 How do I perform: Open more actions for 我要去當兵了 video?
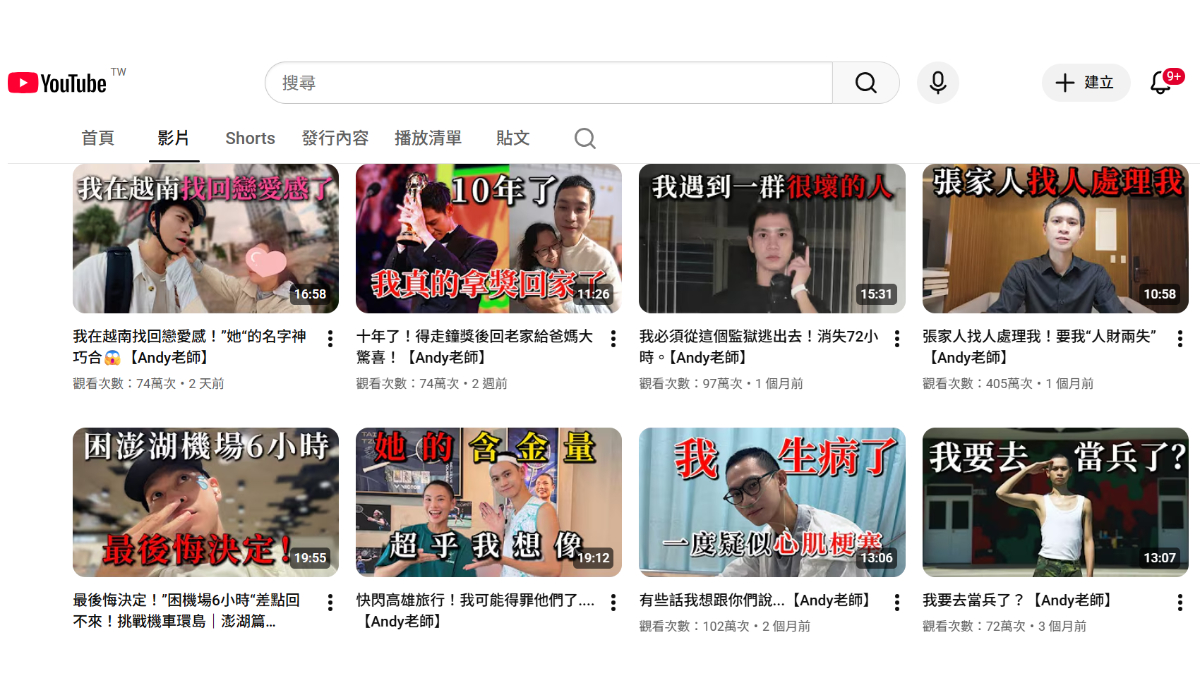click(1180, 602)
